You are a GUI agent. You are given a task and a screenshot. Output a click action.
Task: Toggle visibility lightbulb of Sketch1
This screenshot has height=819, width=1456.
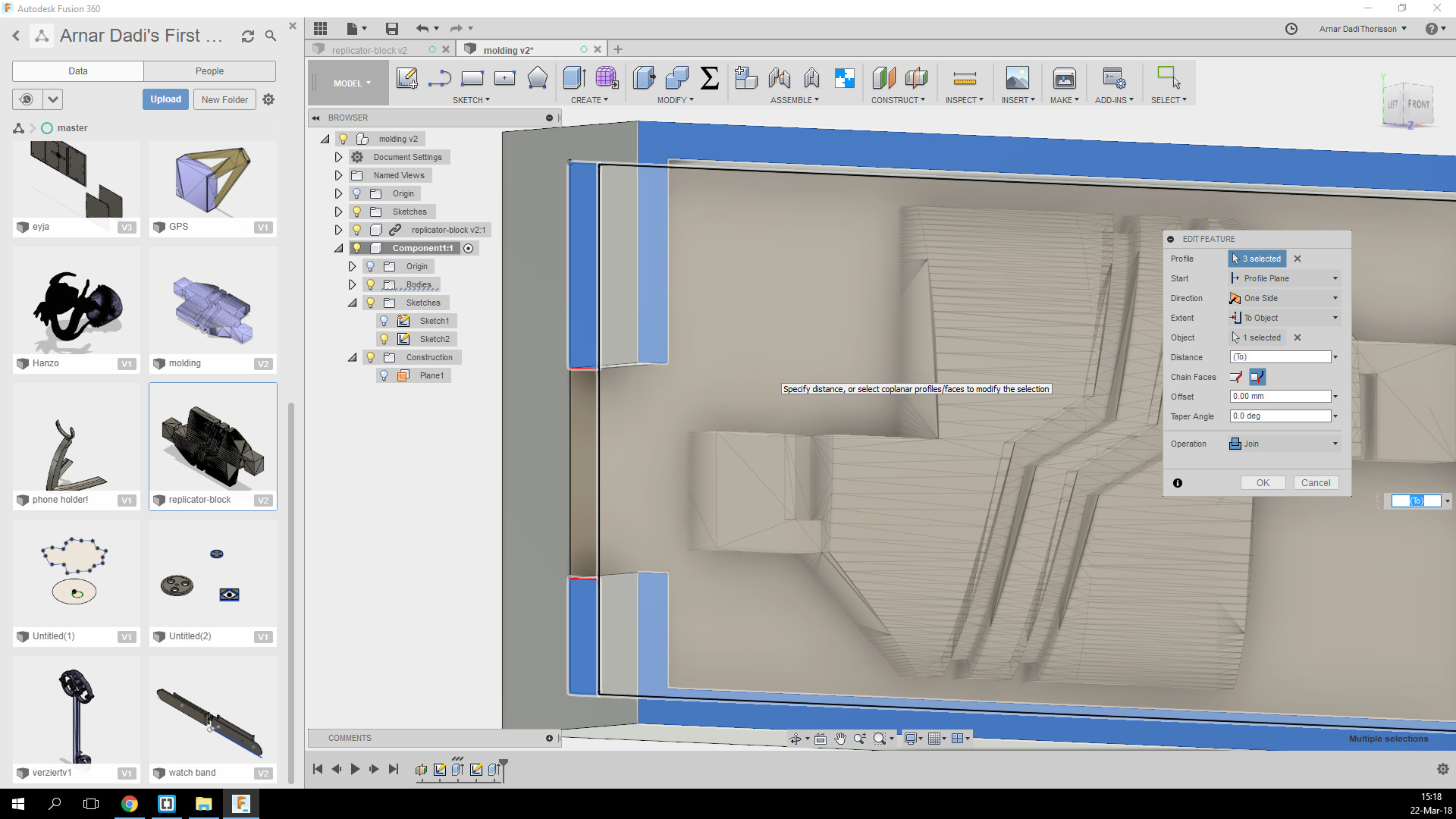[384, 321]
